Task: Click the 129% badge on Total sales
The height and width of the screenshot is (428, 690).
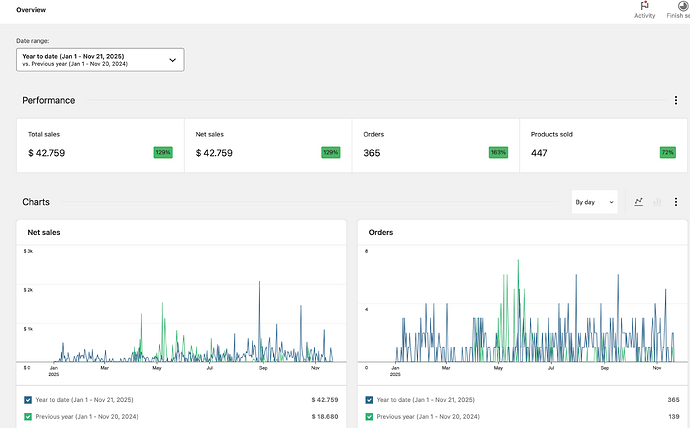Action: [x=163, y=153]
